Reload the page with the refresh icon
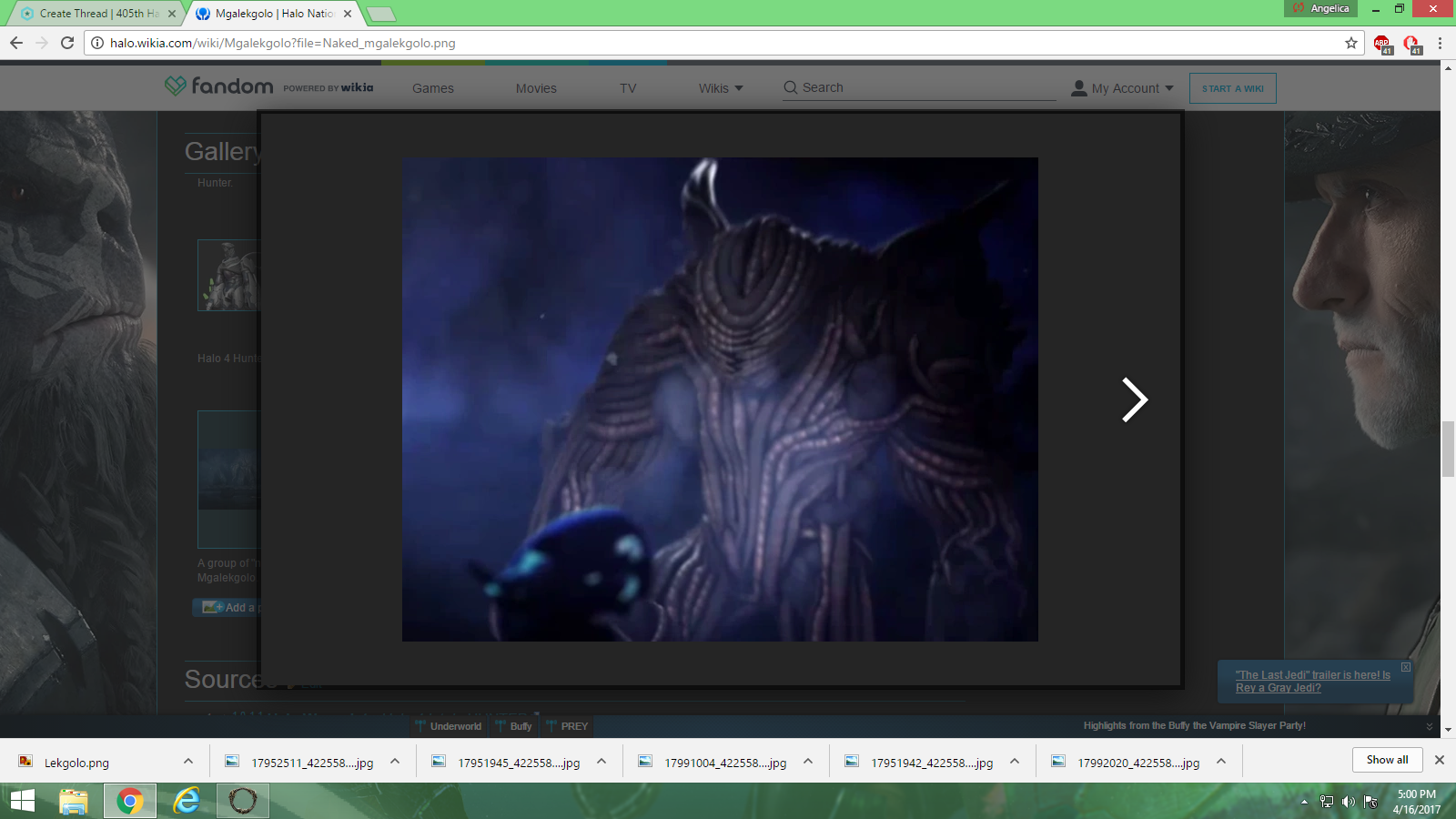This screenshot has width=1456, height=819. coord(67,43)
